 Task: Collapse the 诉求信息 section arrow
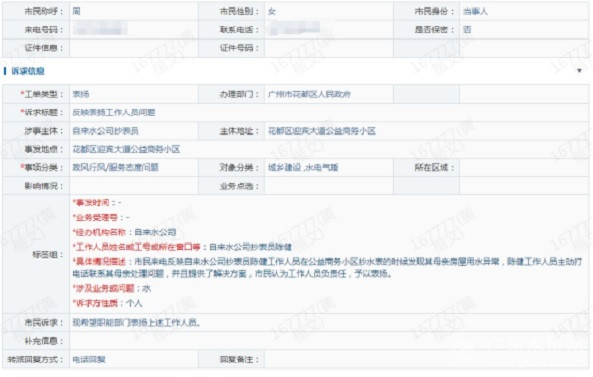pos(579,71)
